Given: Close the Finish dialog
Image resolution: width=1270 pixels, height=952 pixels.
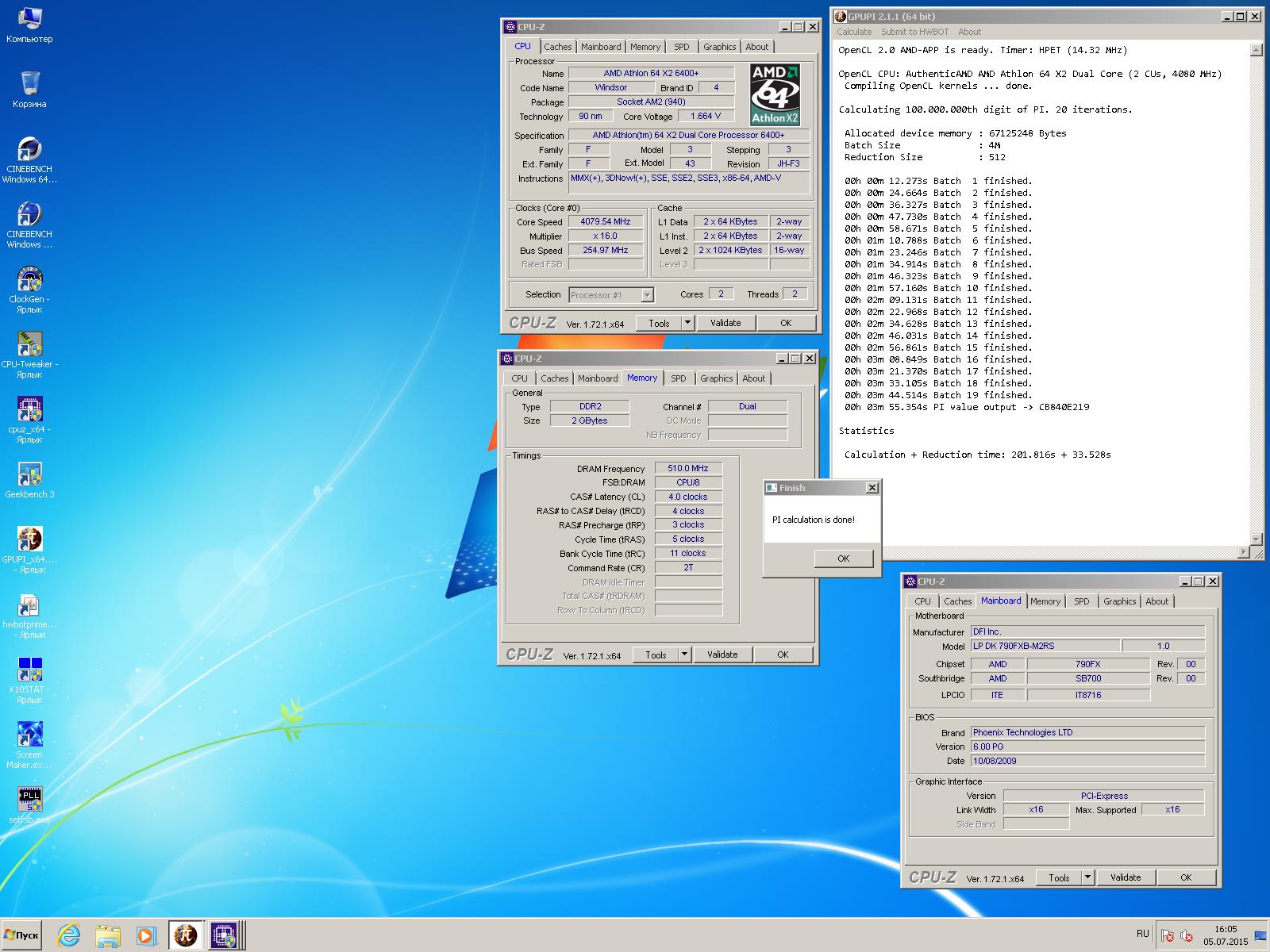Looking at the screenshot, I should [872, 488].
